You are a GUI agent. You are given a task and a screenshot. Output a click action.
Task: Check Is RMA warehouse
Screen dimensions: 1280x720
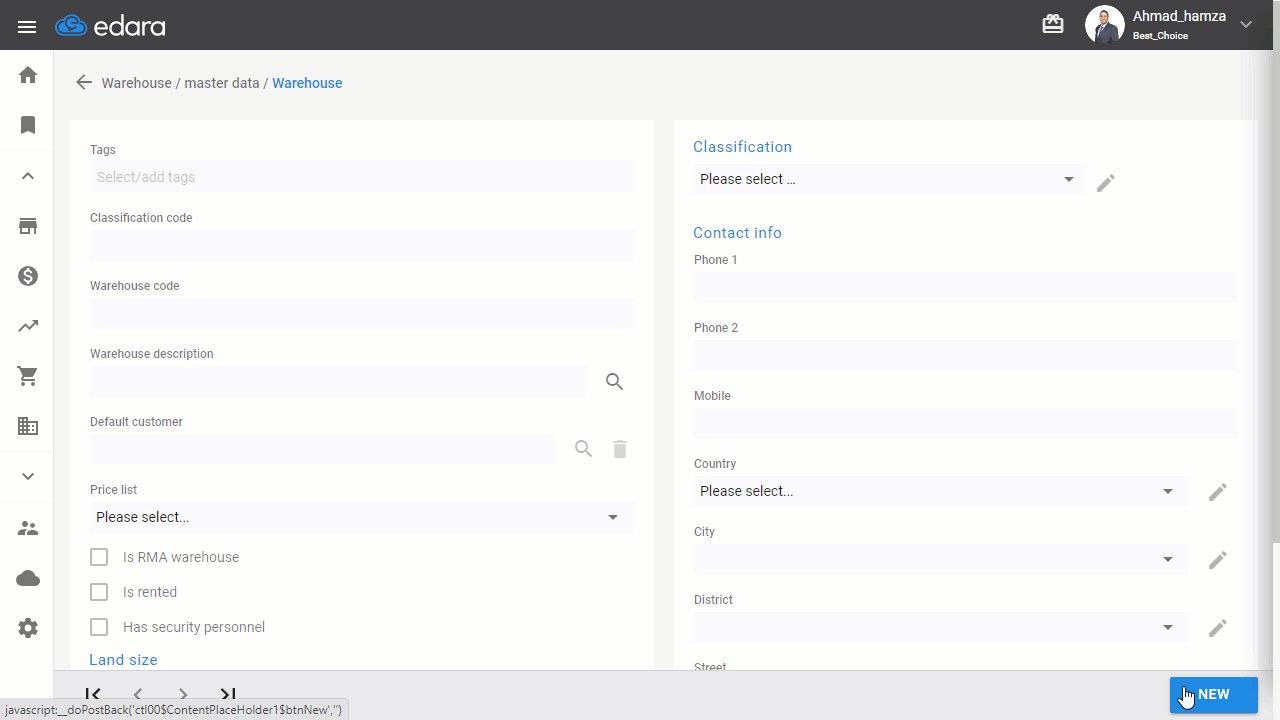(99, 557)
